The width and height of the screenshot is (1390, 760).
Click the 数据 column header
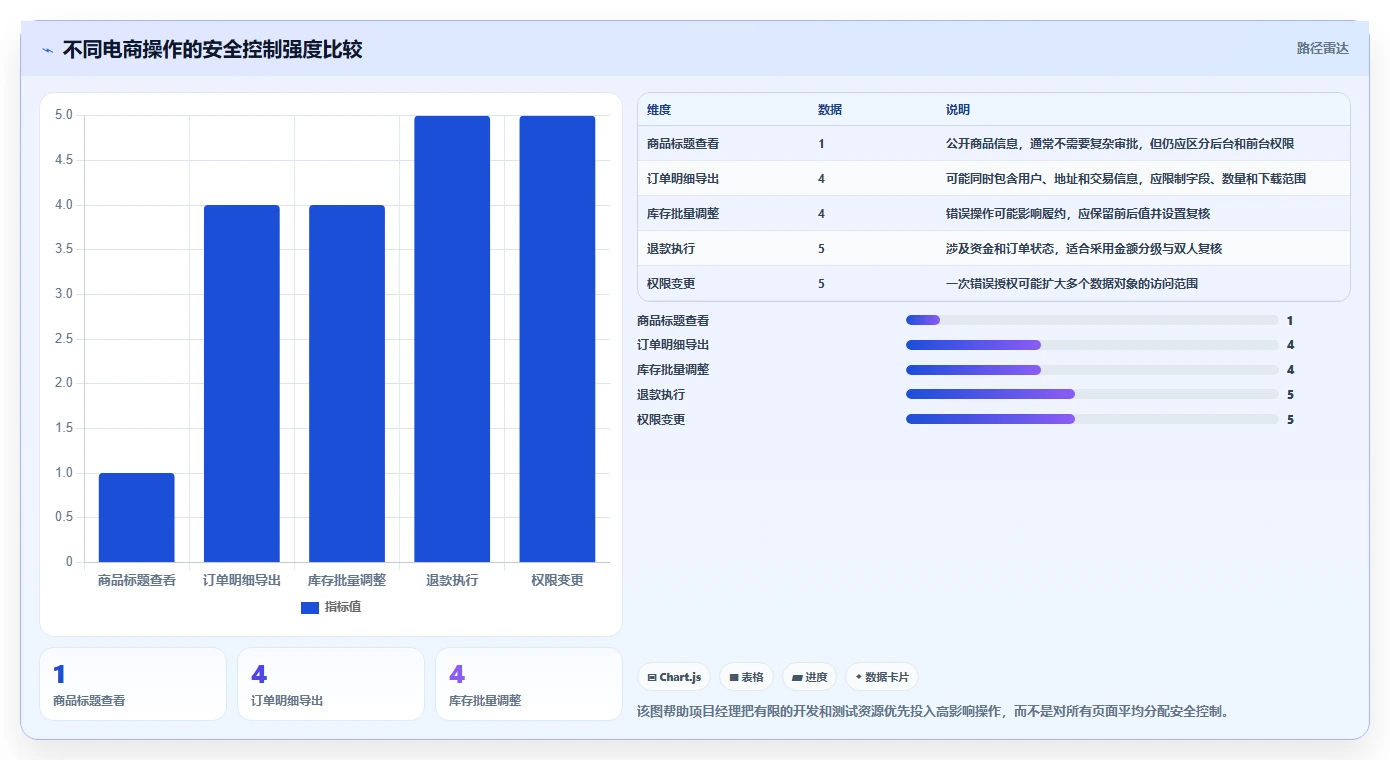(830, 110)
